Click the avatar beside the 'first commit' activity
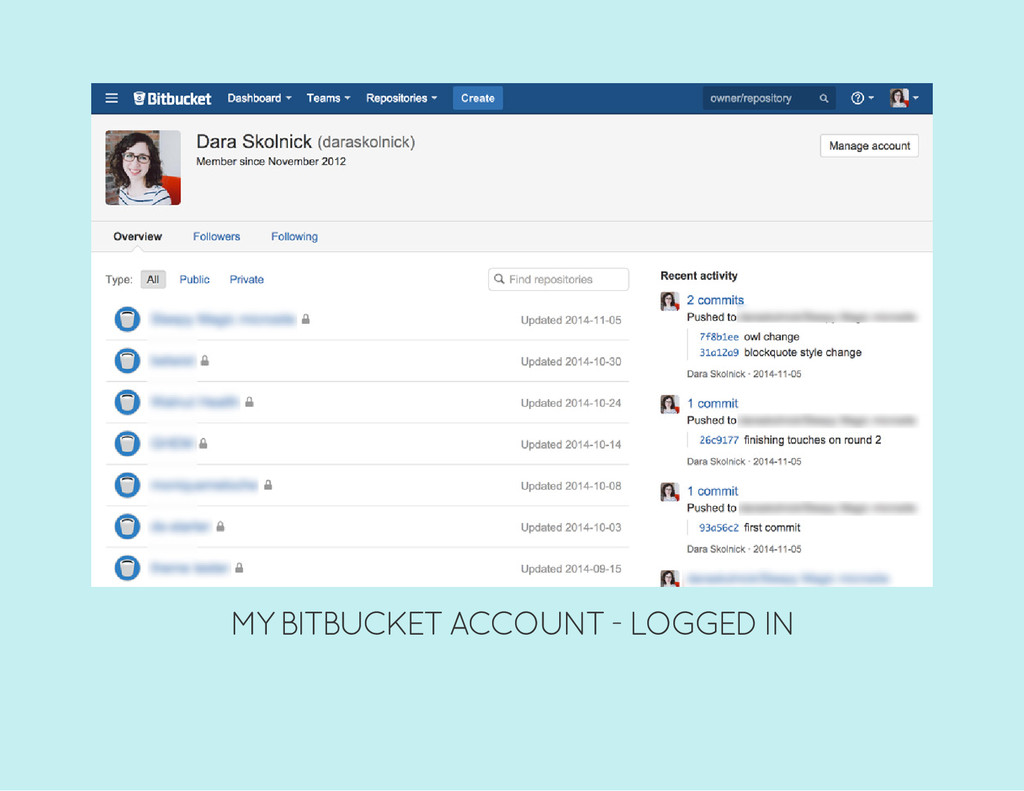Screen dimensions: 1024x791 coord(670,492)
